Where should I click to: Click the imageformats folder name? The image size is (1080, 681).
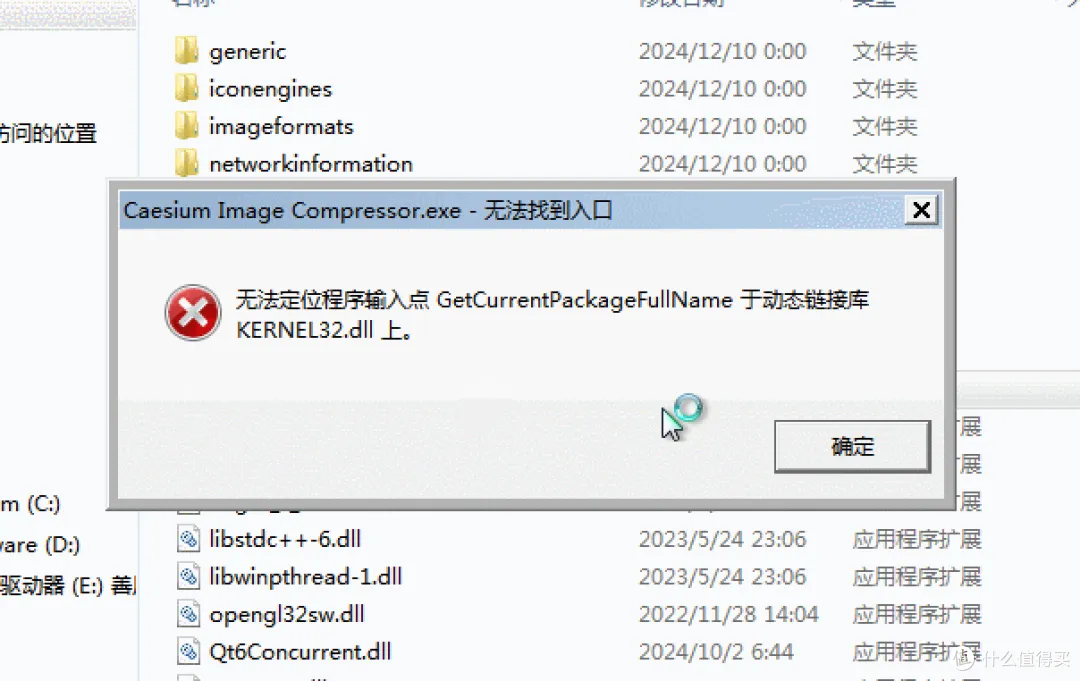tap(281, 127)
